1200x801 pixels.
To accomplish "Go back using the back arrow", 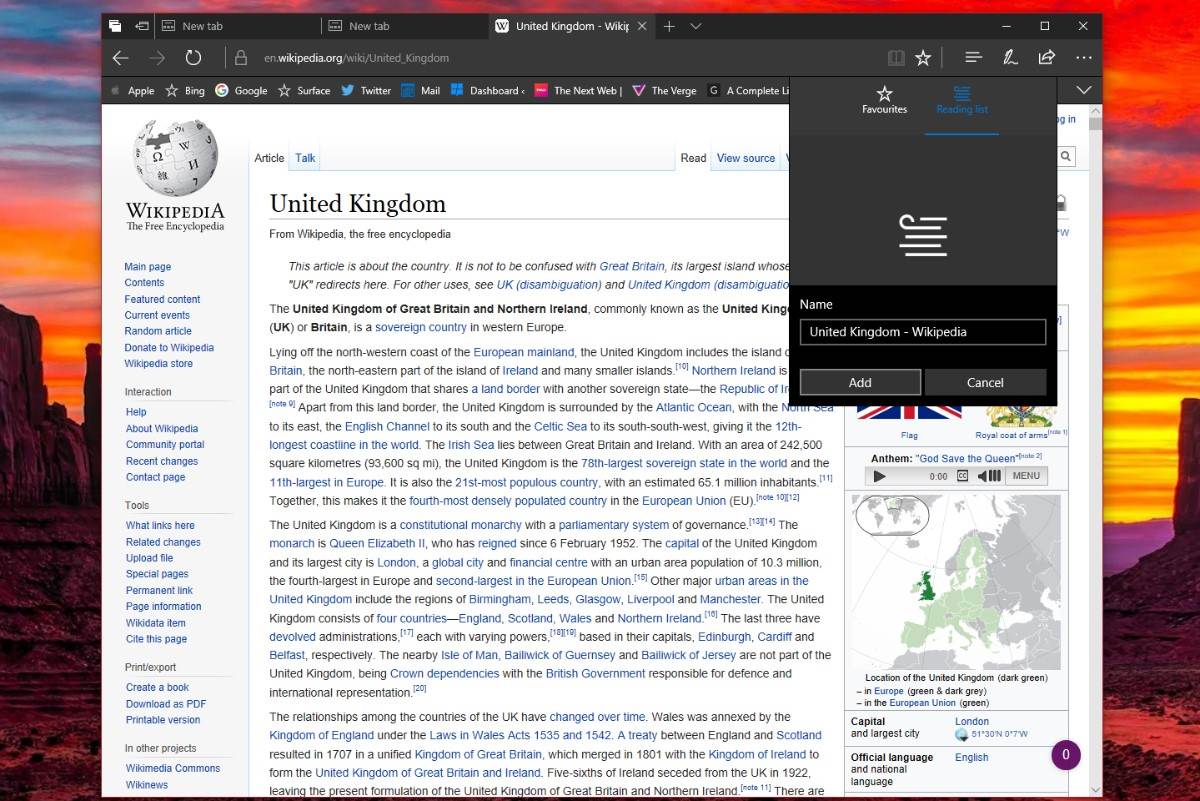I will click(121, 58).
